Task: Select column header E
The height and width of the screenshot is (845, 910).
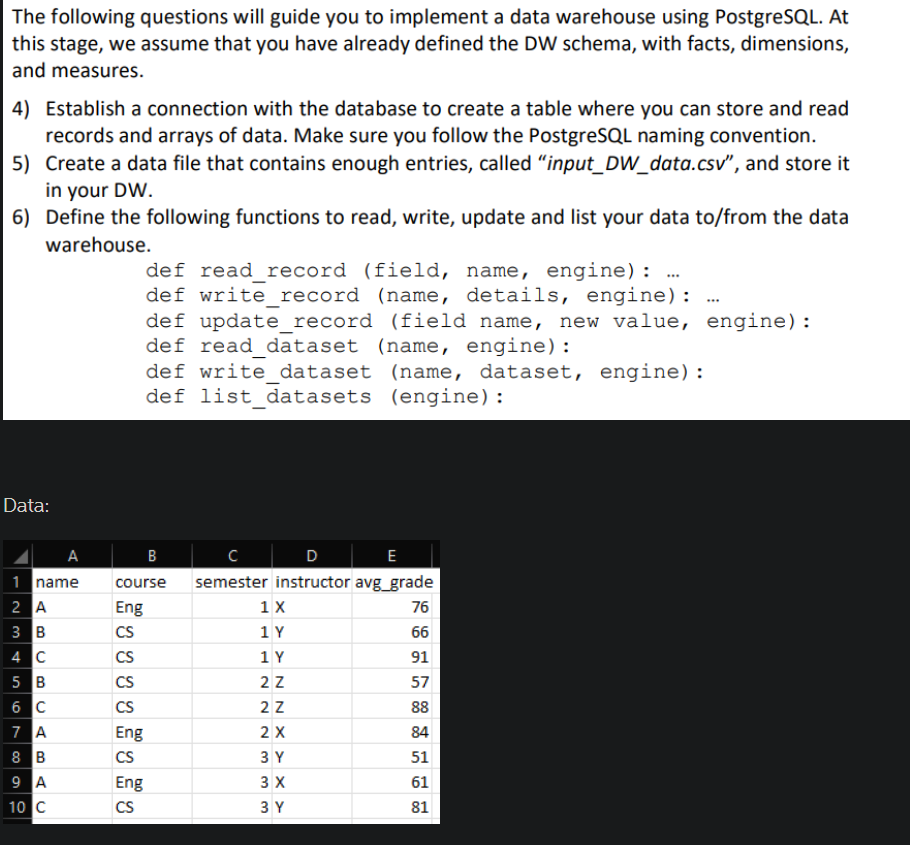Action: 391,556
